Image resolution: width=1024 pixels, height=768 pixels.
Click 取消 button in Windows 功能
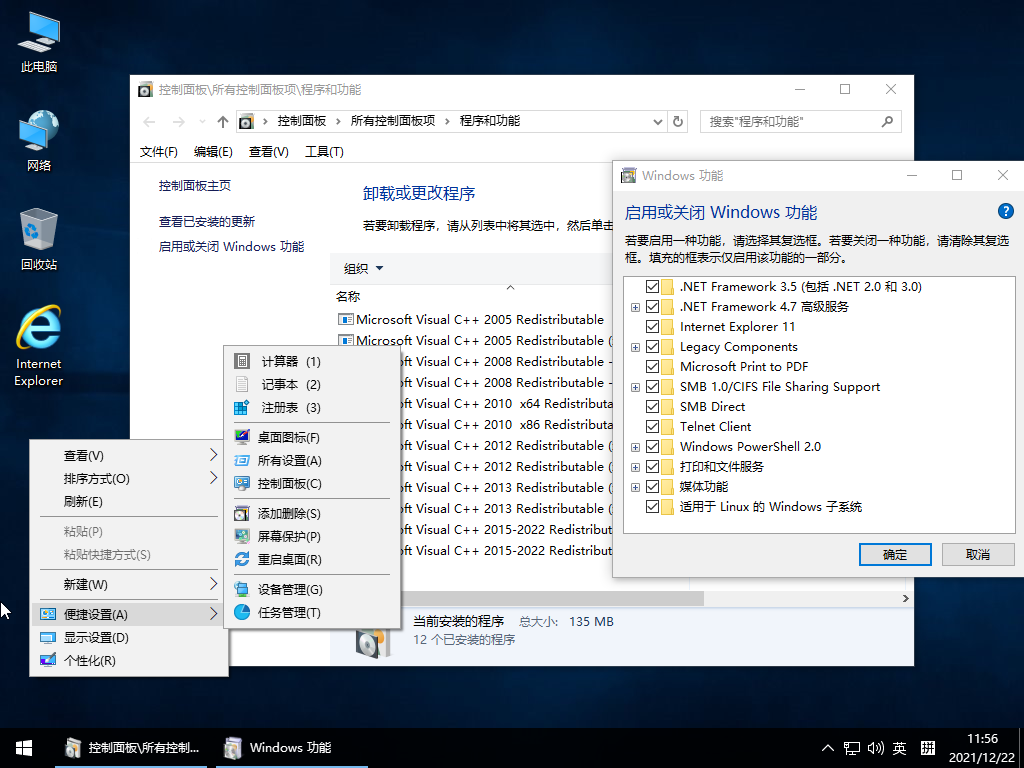tap(978, 554)
